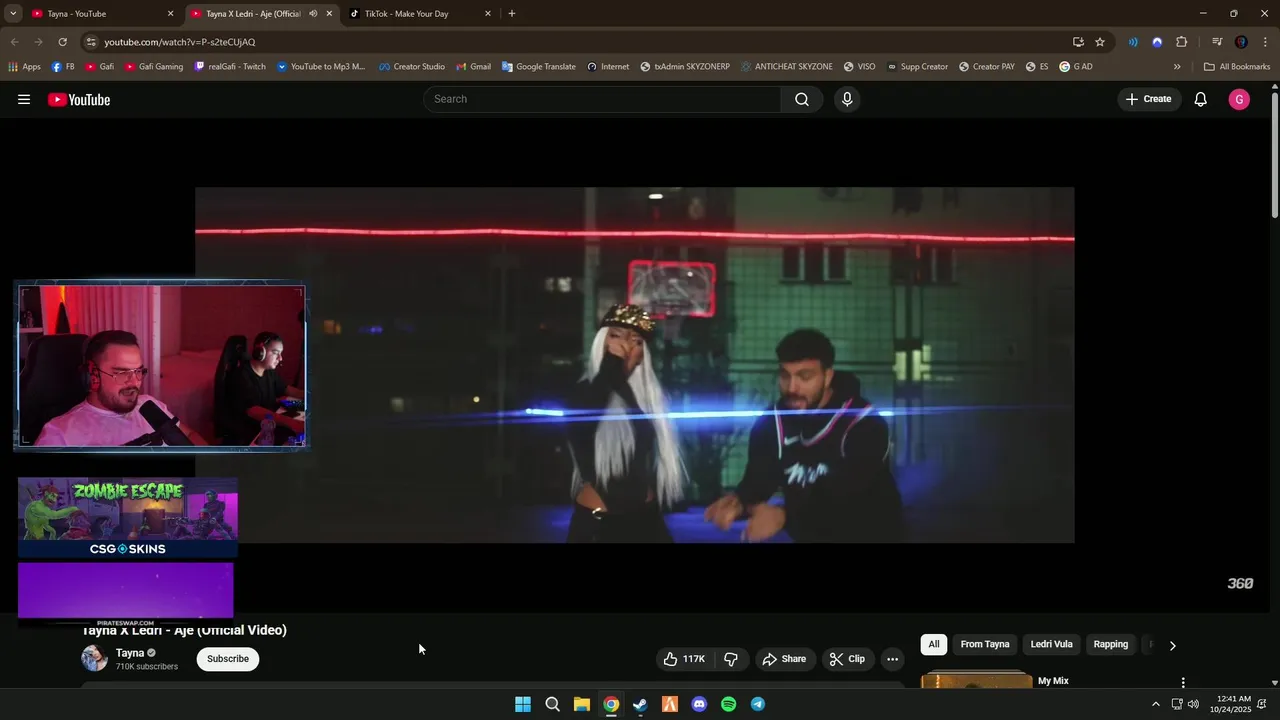The height and width of the screenshot is (720, 1280).
Task: Open All Bookmarks folder
Action: tap(1237, 67)
